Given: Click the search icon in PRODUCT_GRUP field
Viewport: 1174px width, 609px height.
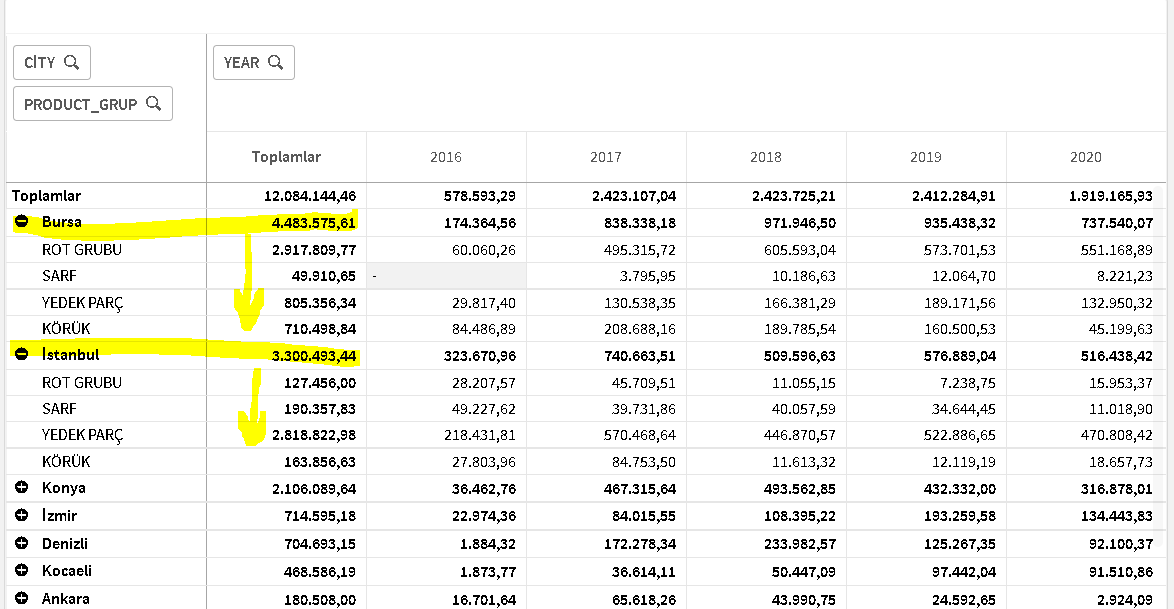Looking at the screenshot, I should (x=153, y=103).
